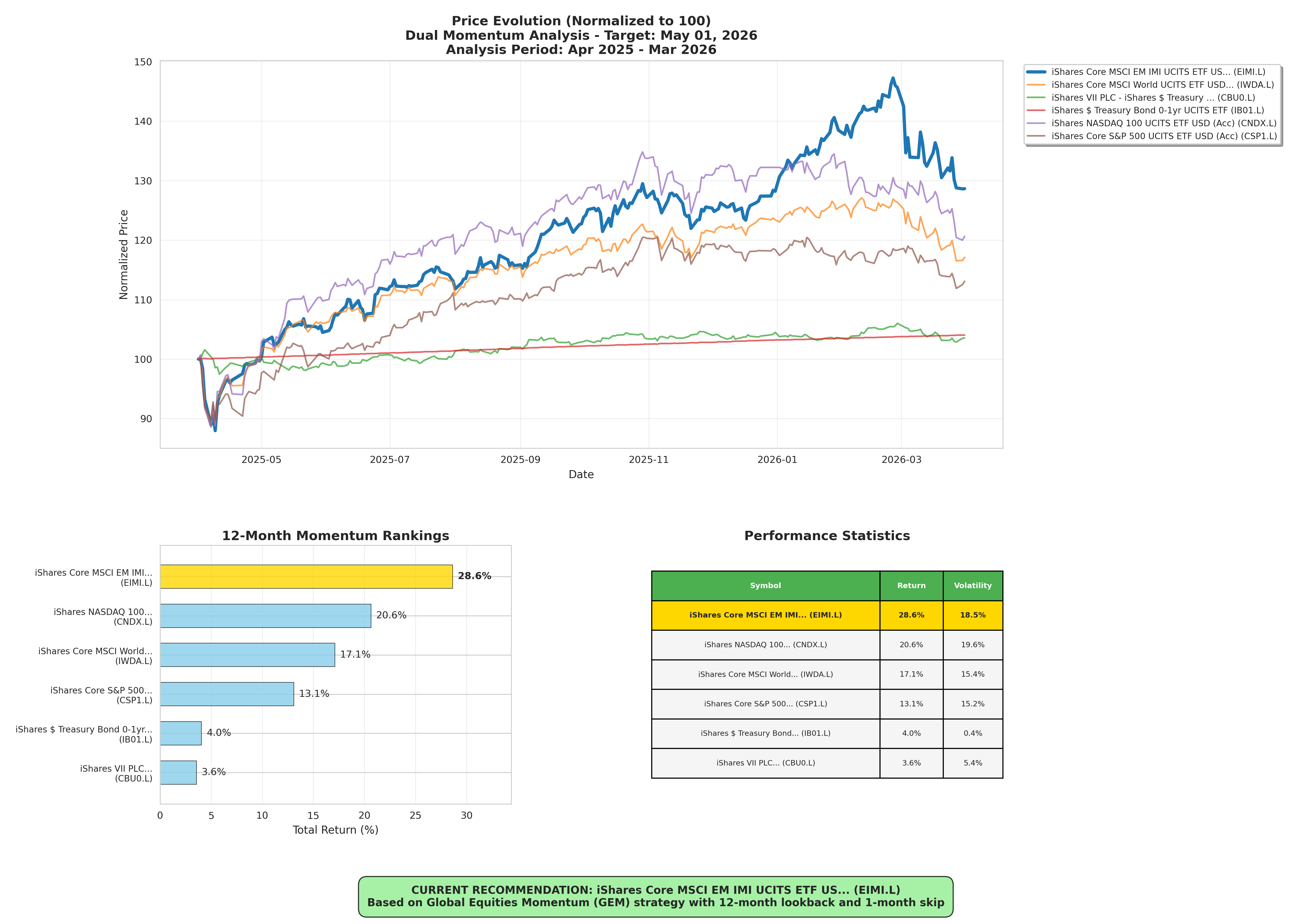
Task: Click the "iShares NASDAQ 100... (CNDX.L)" table cell
Action: [766, 645]
